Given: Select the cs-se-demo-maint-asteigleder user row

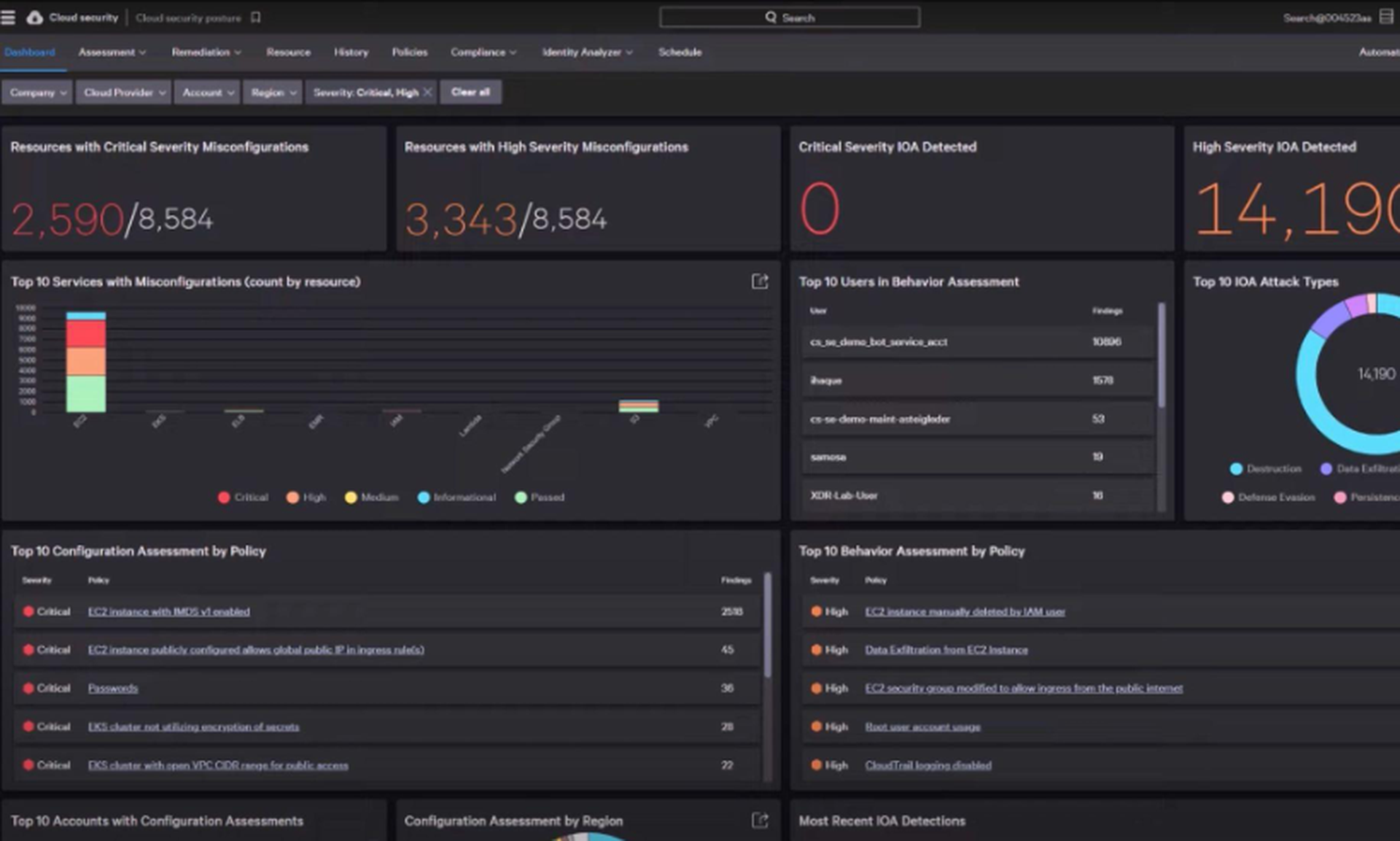Looking at the screenshot, I should coord(979,419).
